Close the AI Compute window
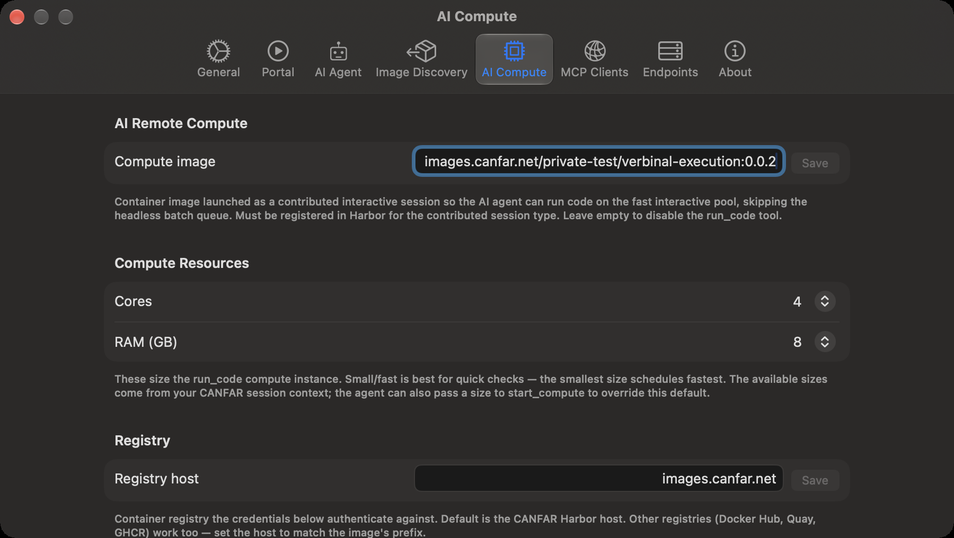This screenshot has height=538, width=954. [x=17, y=17]
